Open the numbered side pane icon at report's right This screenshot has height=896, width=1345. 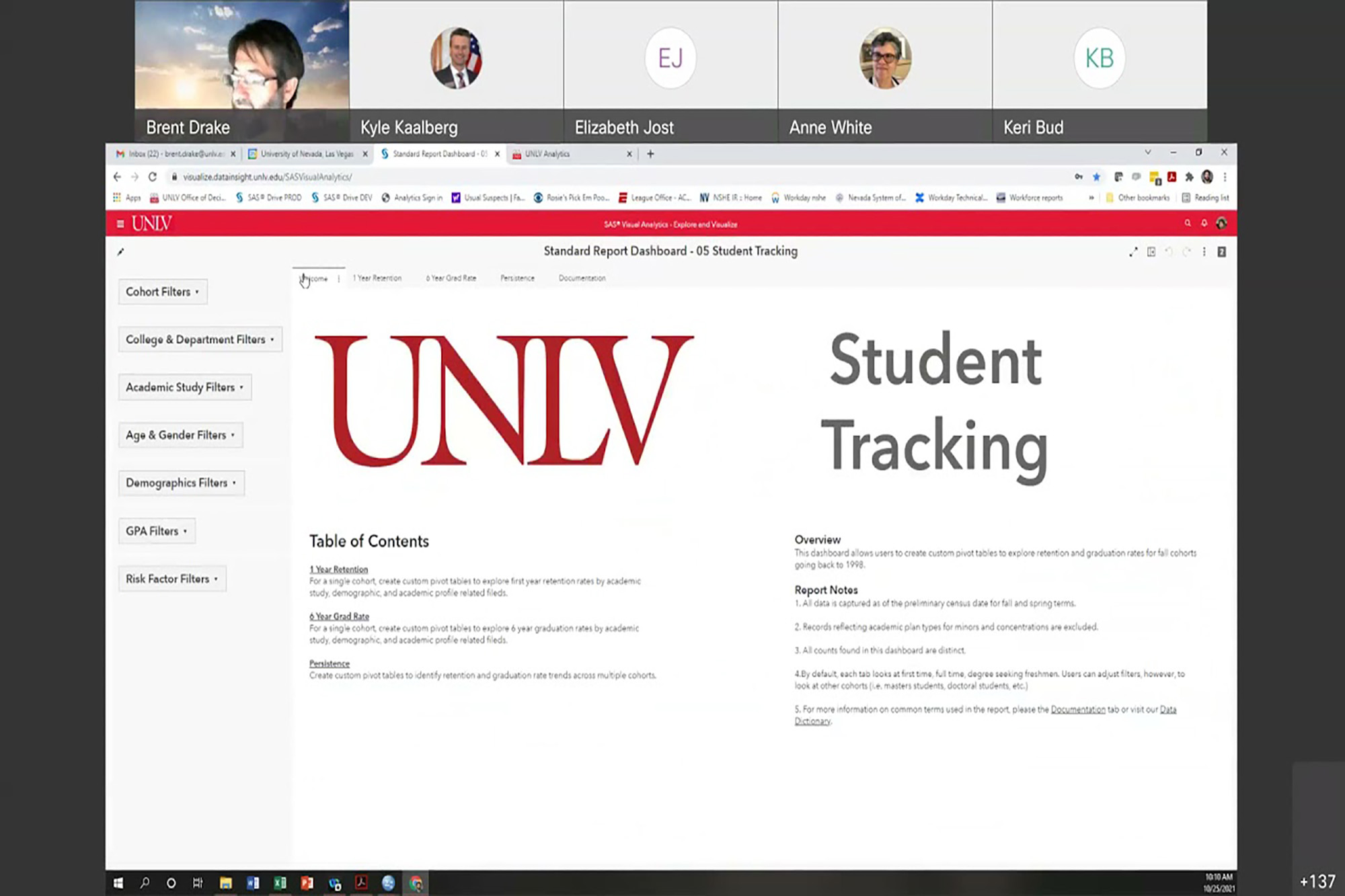(x=1221, y=252)
